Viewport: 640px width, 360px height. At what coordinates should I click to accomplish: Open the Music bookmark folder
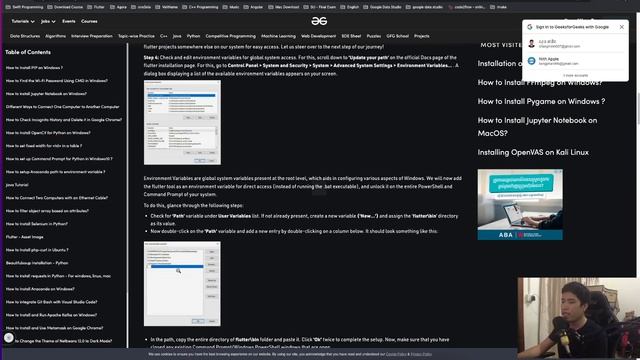pyautogui.click(x=231, y=7)
